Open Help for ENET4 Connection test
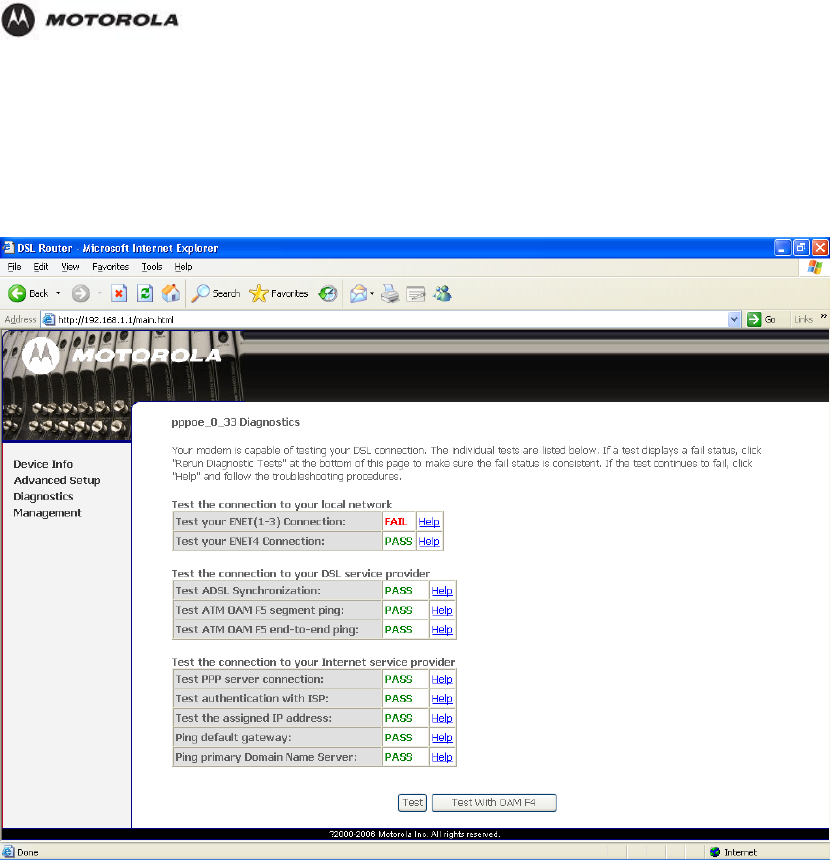The width and height of the screenshot is (830, 860). (x=429, y=541)
